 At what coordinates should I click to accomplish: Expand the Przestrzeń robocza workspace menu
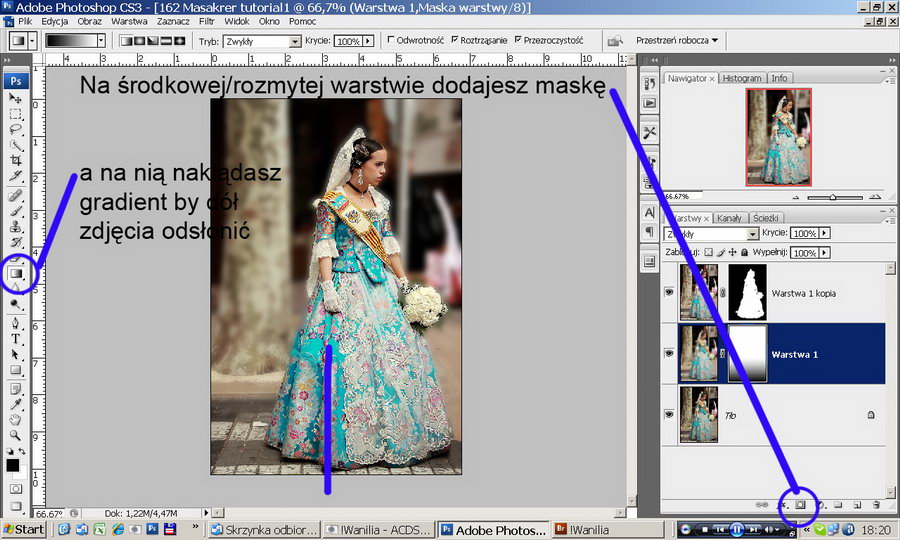pos(677,41)
